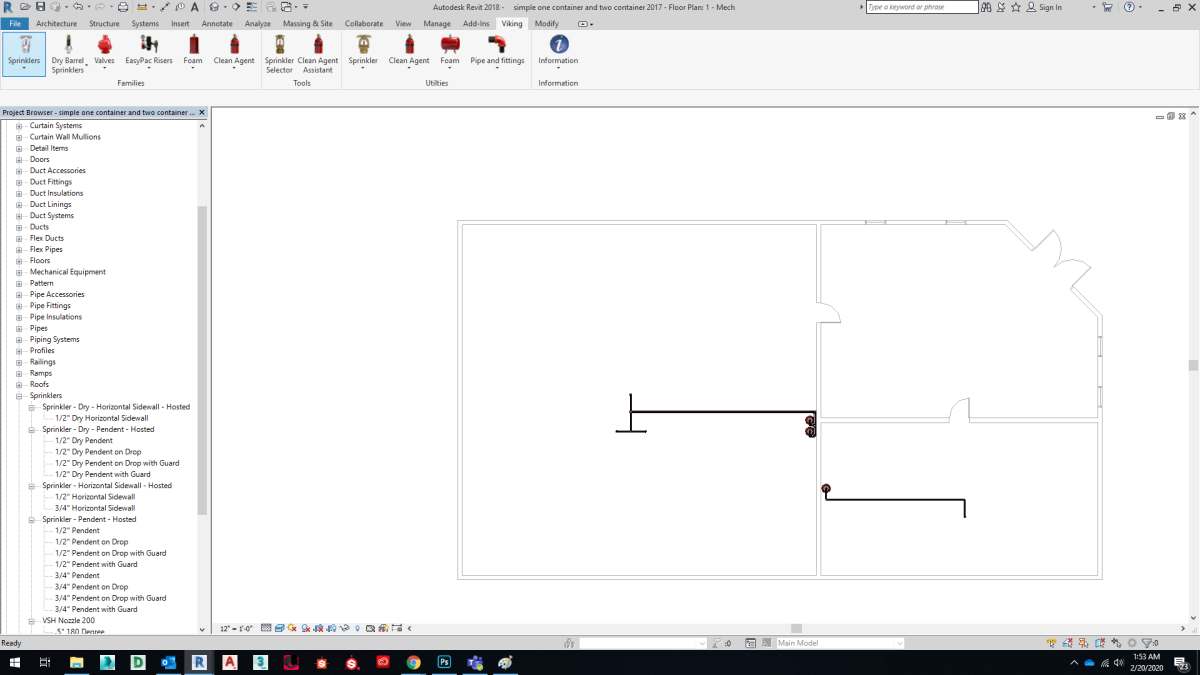
Task: Go to the Massing & Site tab
Action: (x=308, y=23)
